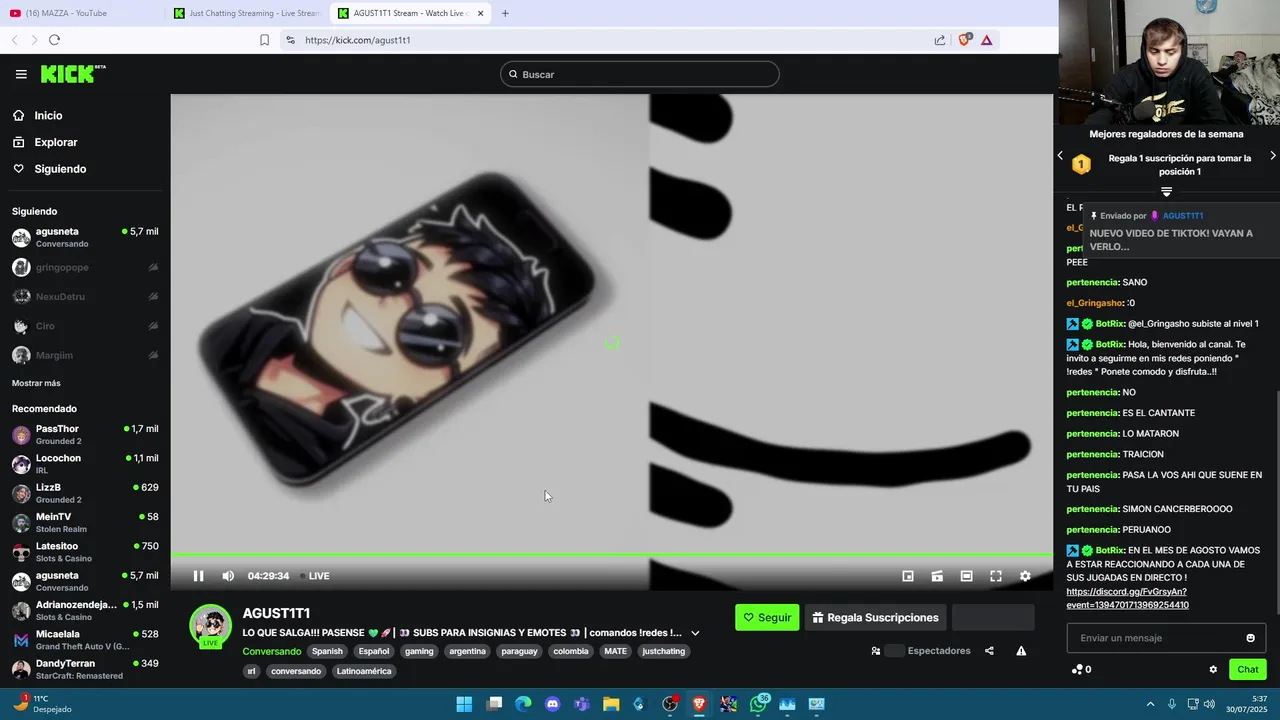Click the Buscar search field
The width and height of the screenshot is (1280, 720).
click(640, 74)
